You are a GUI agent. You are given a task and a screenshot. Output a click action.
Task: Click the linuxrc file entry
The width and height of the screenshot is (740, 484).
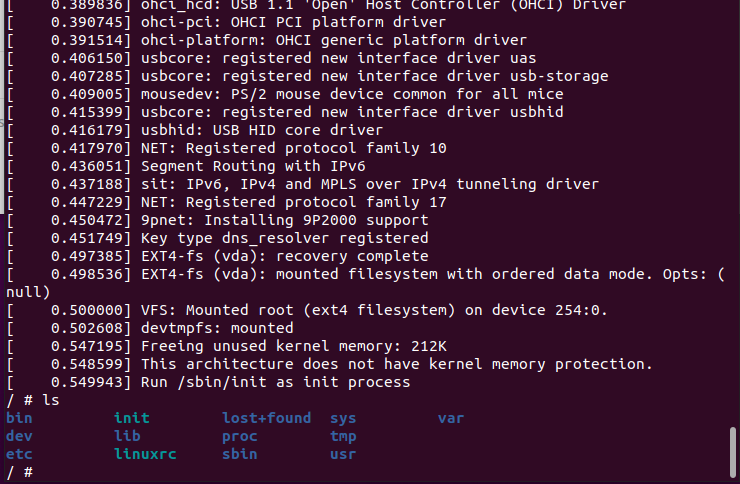[x=145, y=454]
